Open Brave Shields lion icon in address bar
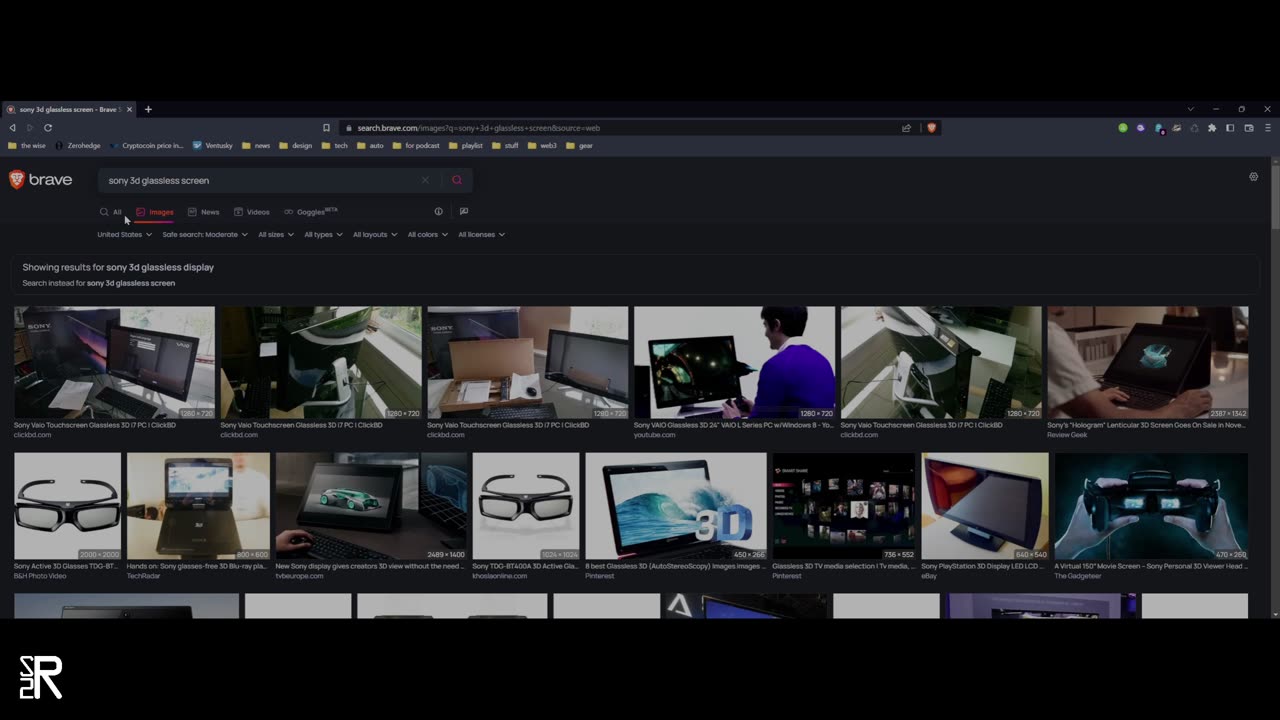The image size is (1280, 720). tap(931, 128)
